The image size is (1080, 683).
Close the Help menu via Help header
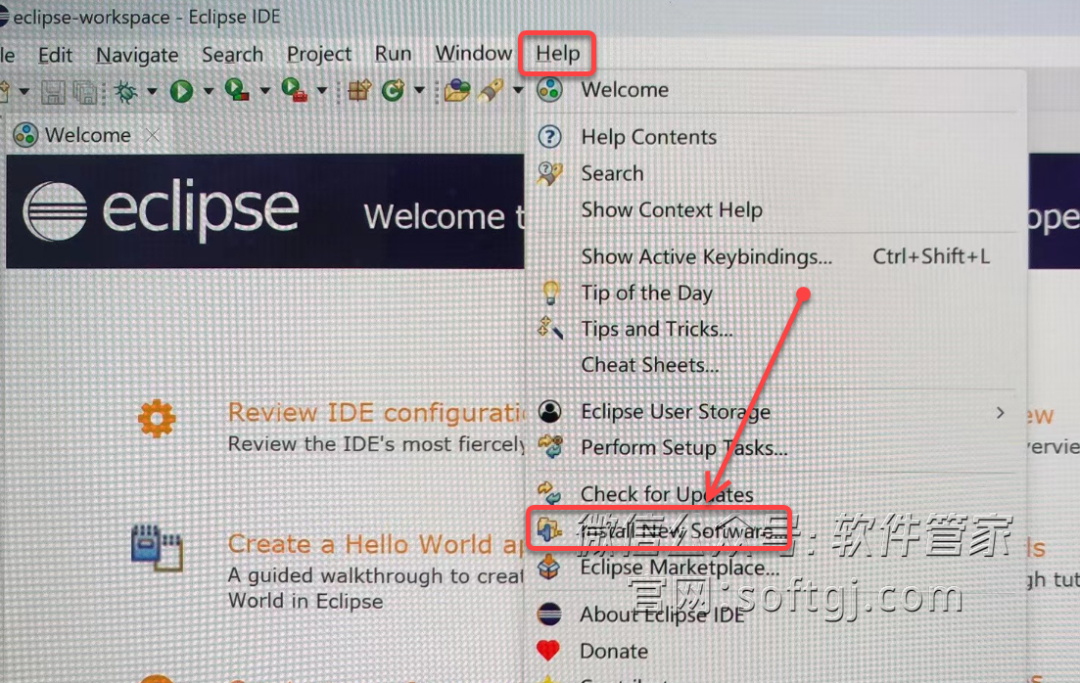(x=557, y=53)
